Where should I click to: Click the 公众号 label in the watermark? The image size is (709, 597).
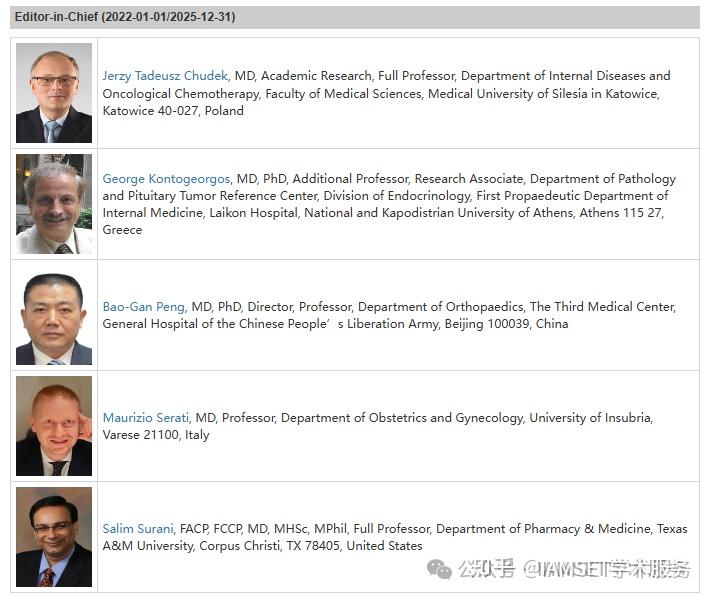[487, 570]
